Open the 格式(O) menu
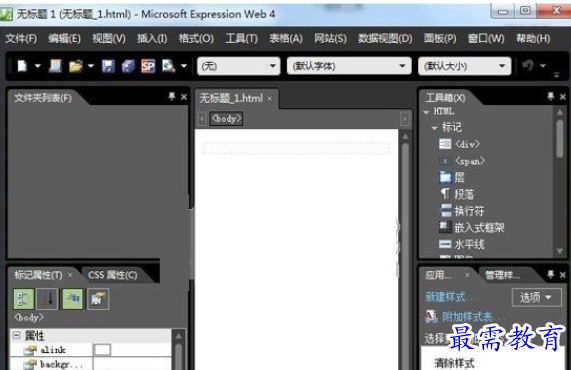The height and width of the screenshot is (370, 571). [x=196, y=38]
